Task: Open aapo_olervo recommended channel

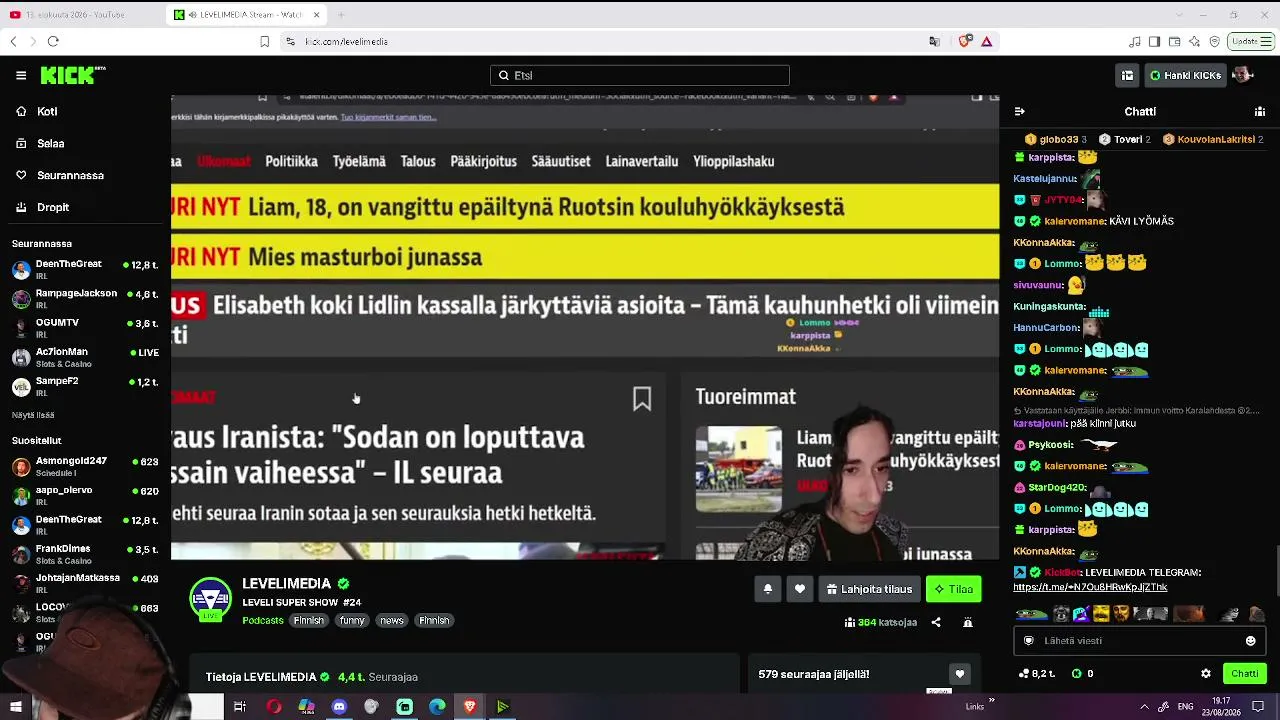Action: pyautogui.click(x=85, y=495)
